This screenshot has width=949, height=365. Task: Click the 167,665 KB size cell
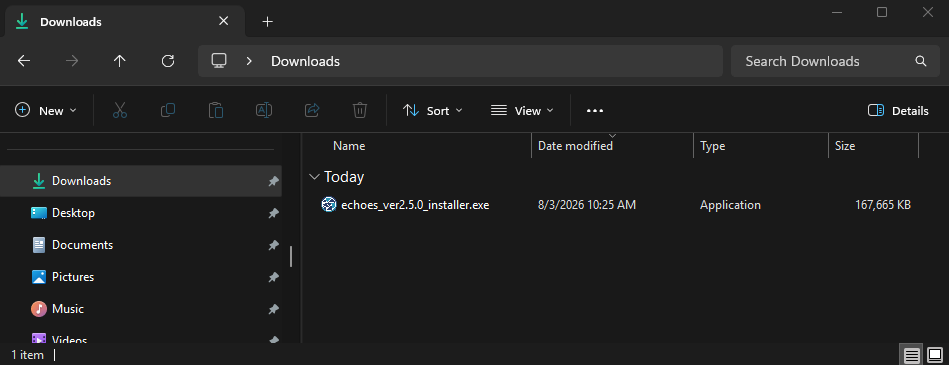tap(882, 205)
